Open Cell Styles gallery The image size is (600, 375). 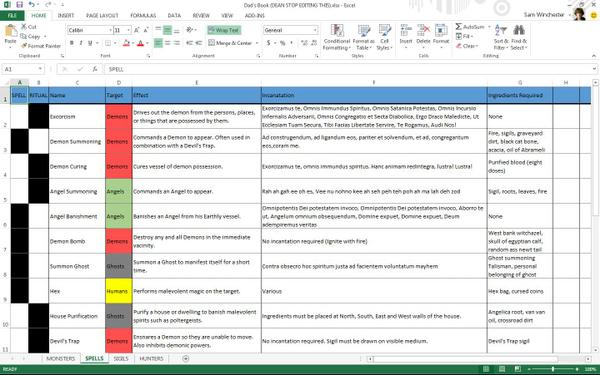(384, 37)
